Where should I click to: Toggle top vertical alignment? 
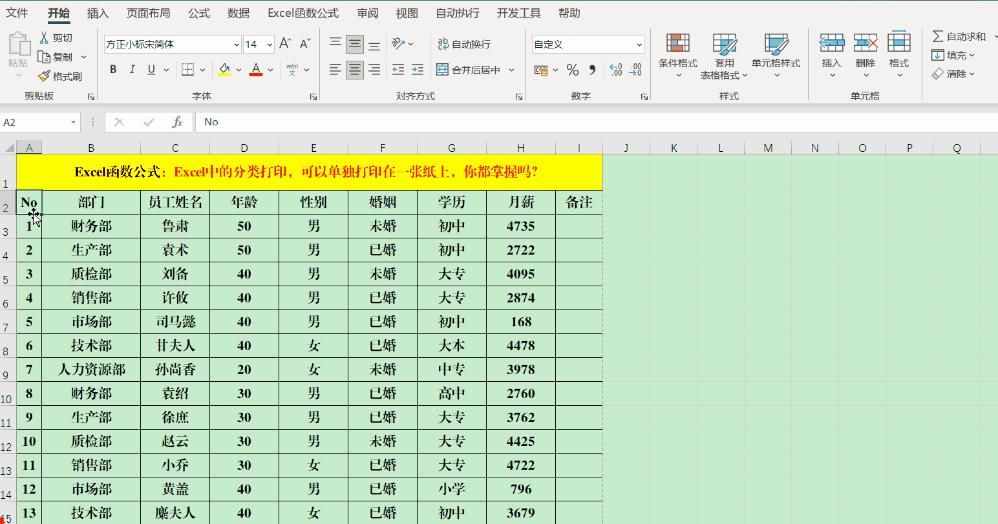(x=335, y=43)
